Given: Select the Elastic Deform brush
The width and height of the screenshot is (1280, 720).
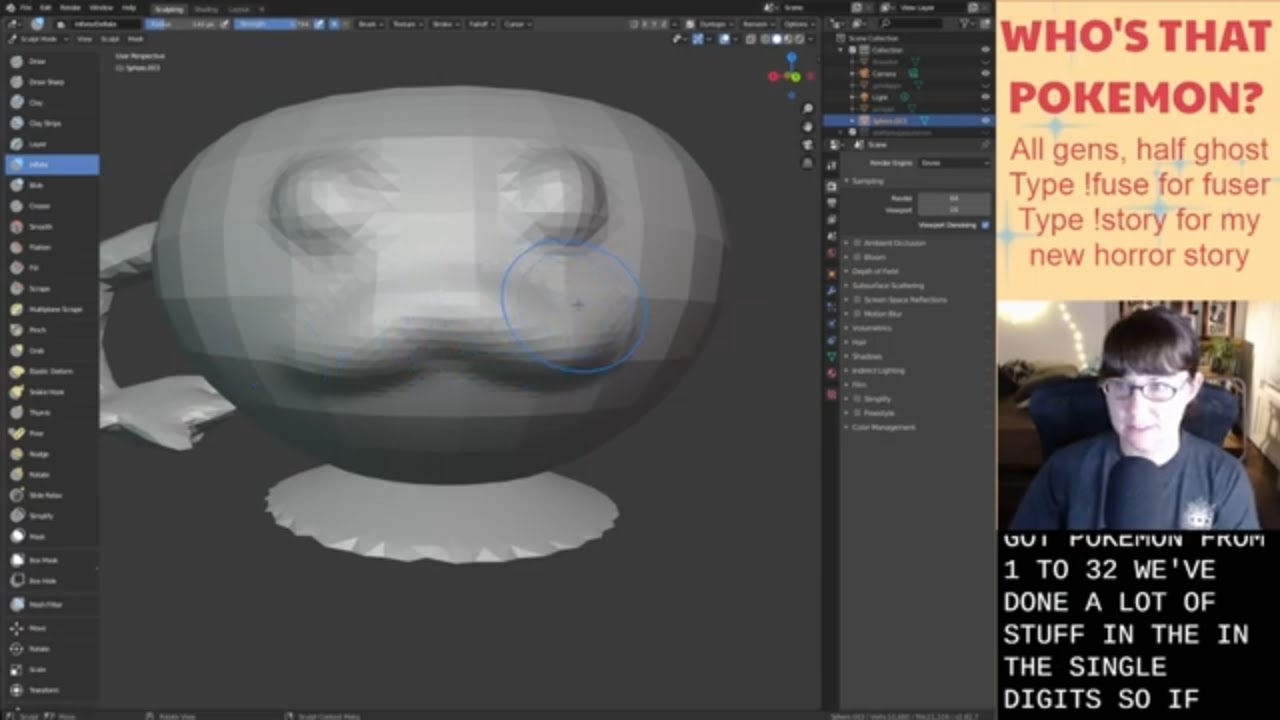Looking at the screenshot, I should (x=50, y=371).
